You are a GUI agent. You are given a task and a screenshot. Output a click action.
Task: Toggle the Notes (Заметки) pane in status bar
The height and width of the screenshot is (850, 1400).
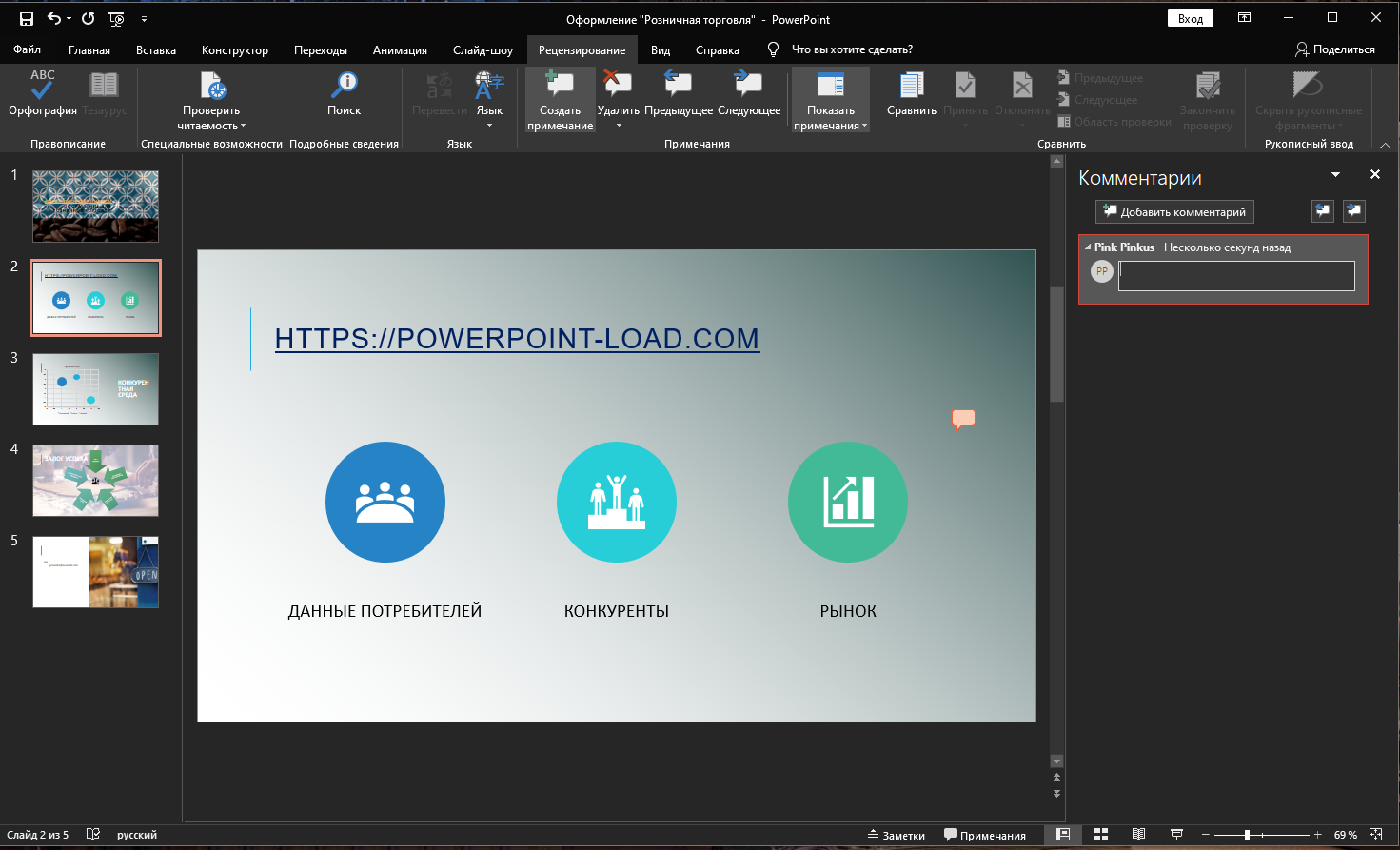tap(897, 835)
